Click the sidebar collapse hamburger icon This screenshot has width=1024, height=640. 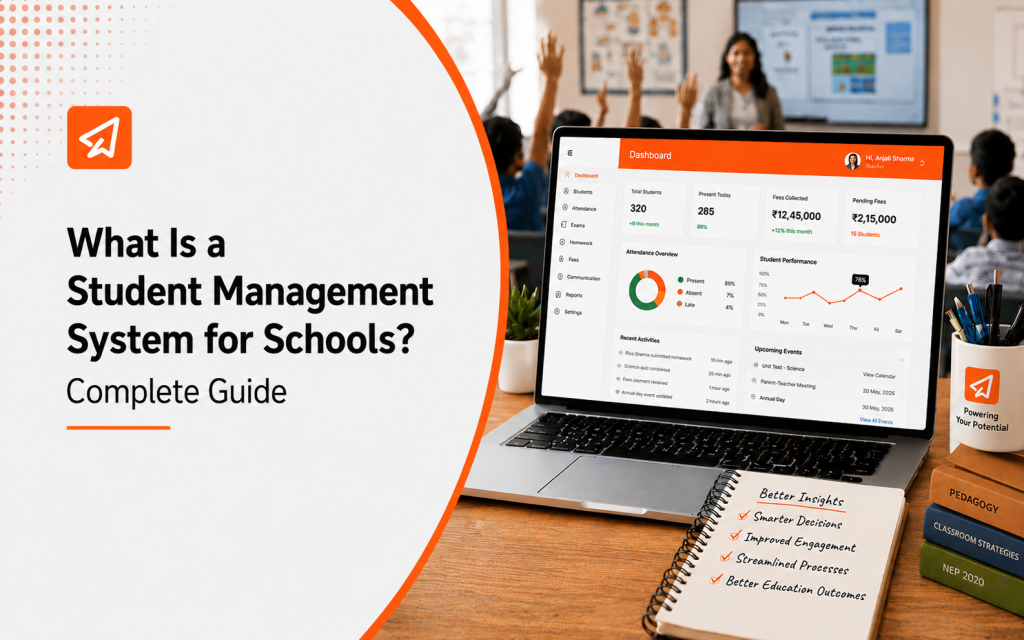(x=570, y=153)
